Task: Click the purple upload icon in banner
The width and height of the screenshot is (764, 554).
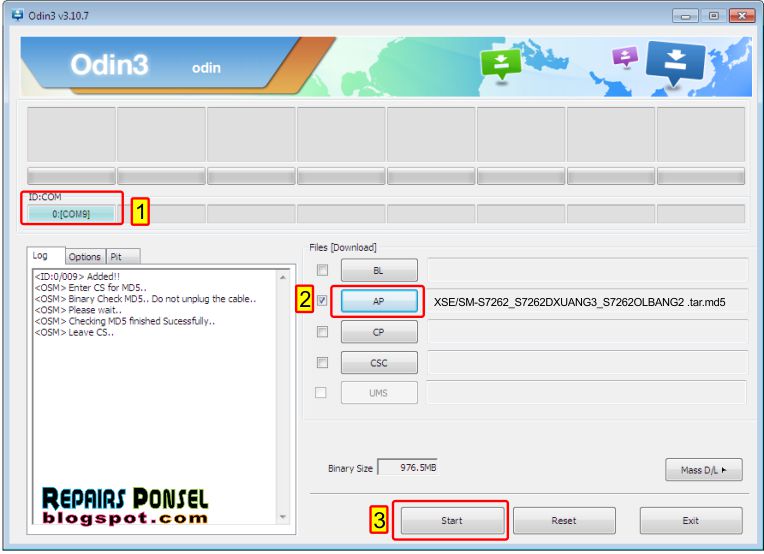Action: (625, 56)
